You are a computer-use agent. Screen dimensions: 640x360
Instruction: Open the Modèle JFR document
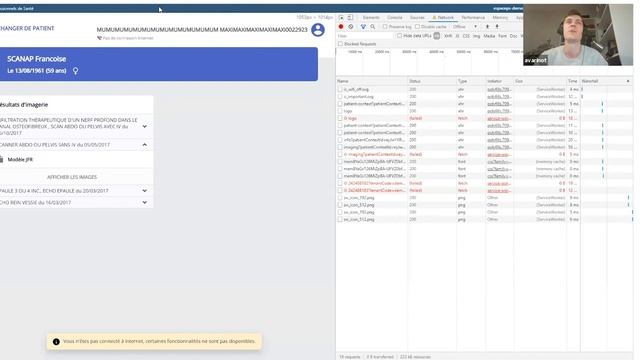pyautogui.click(x=20, y=160)
